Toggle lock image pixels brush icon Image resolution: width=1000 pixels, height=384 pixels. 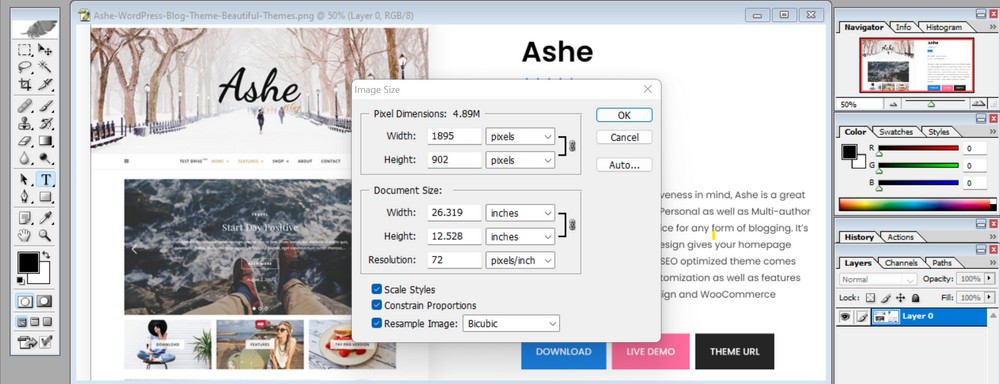886,298
